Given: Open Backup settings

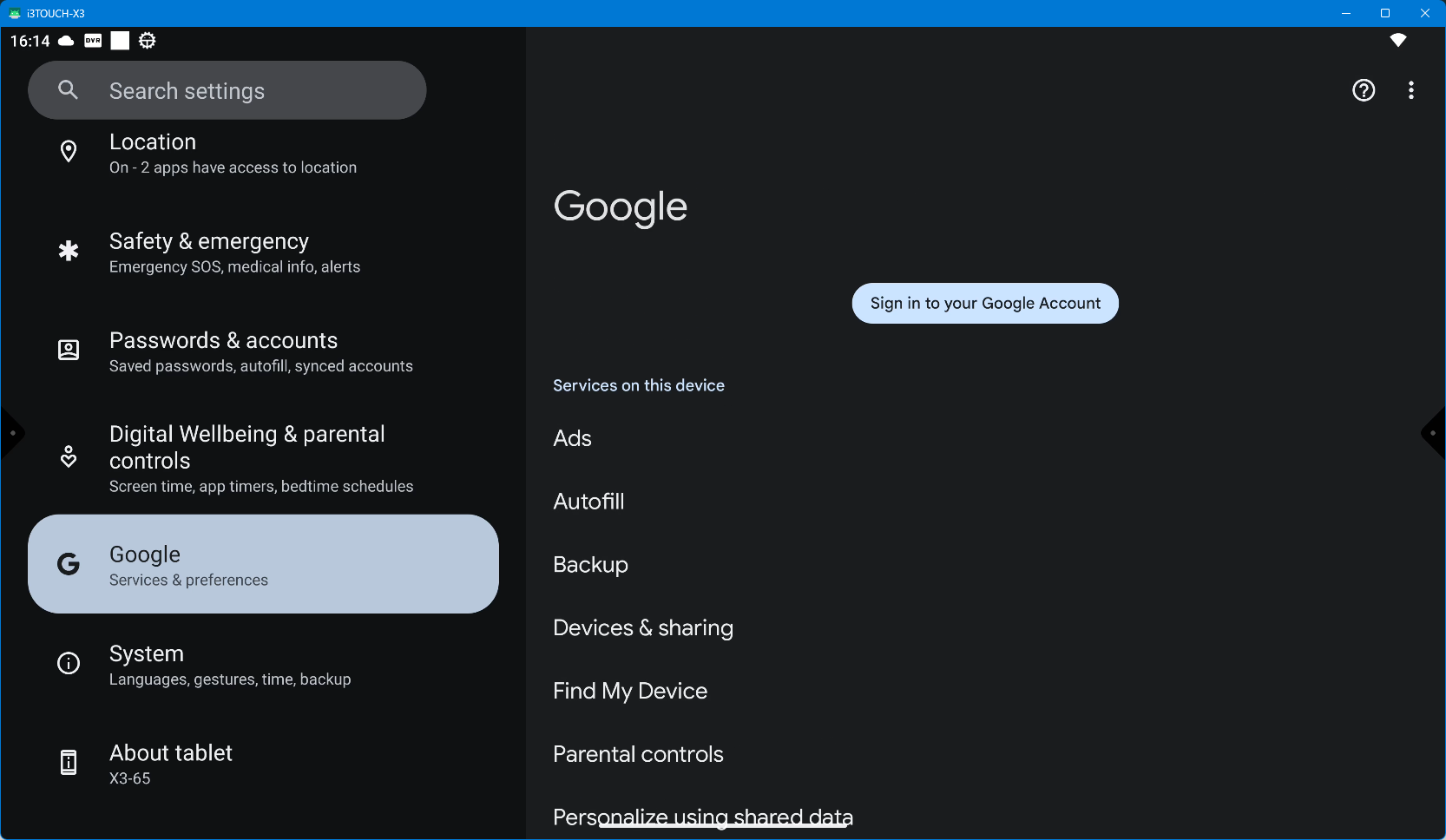Looking at the screenshot, I should [x=590, y=565].
